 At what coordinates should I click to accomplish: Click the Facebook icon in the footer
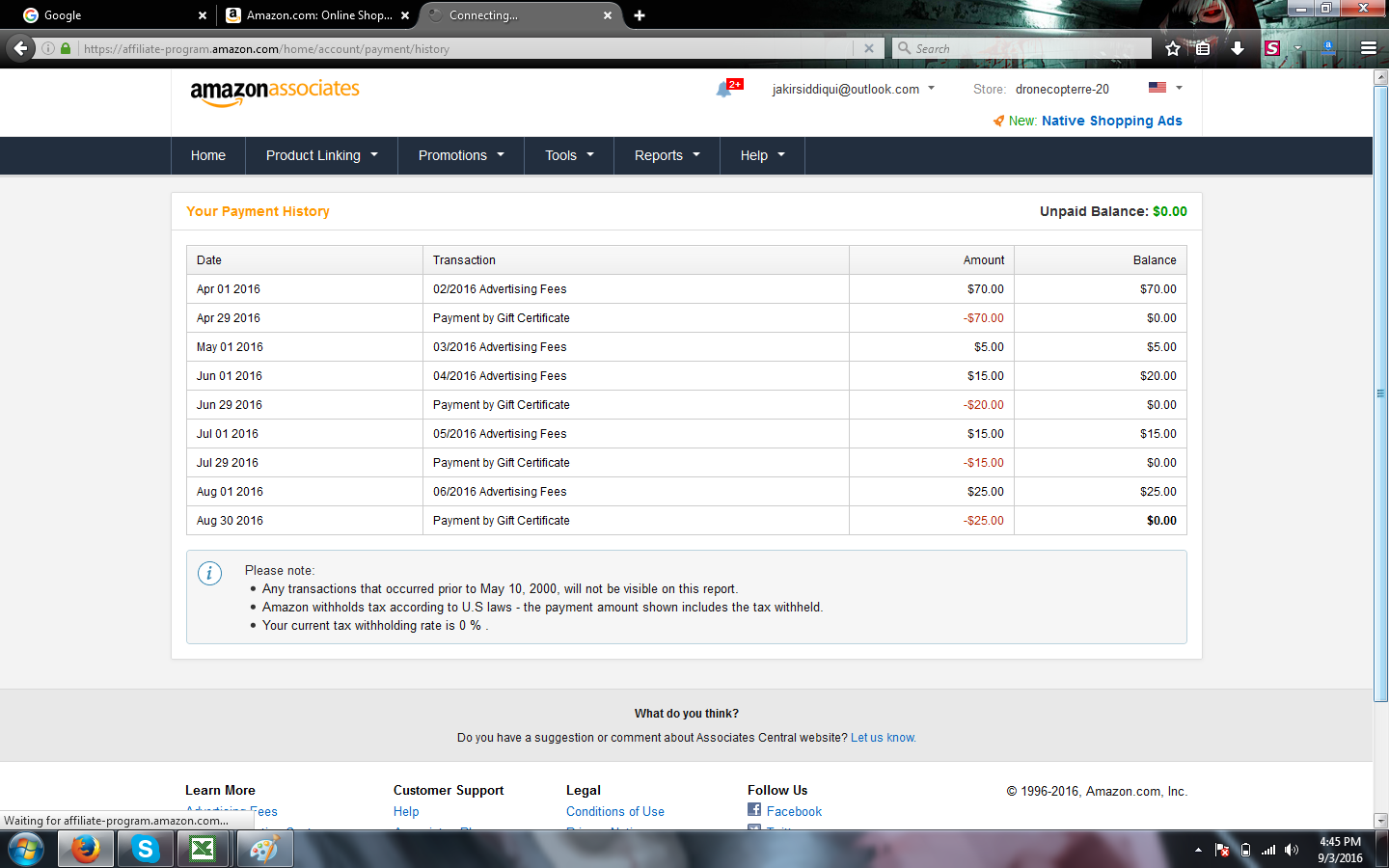click(x=754, y=810)
